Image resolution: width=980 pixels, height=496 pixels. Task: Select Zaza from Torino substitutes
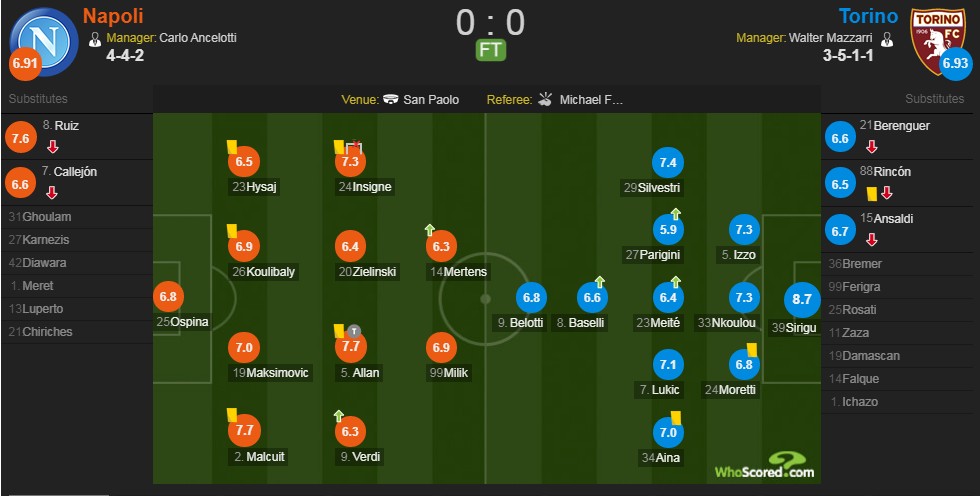point(900,333)
